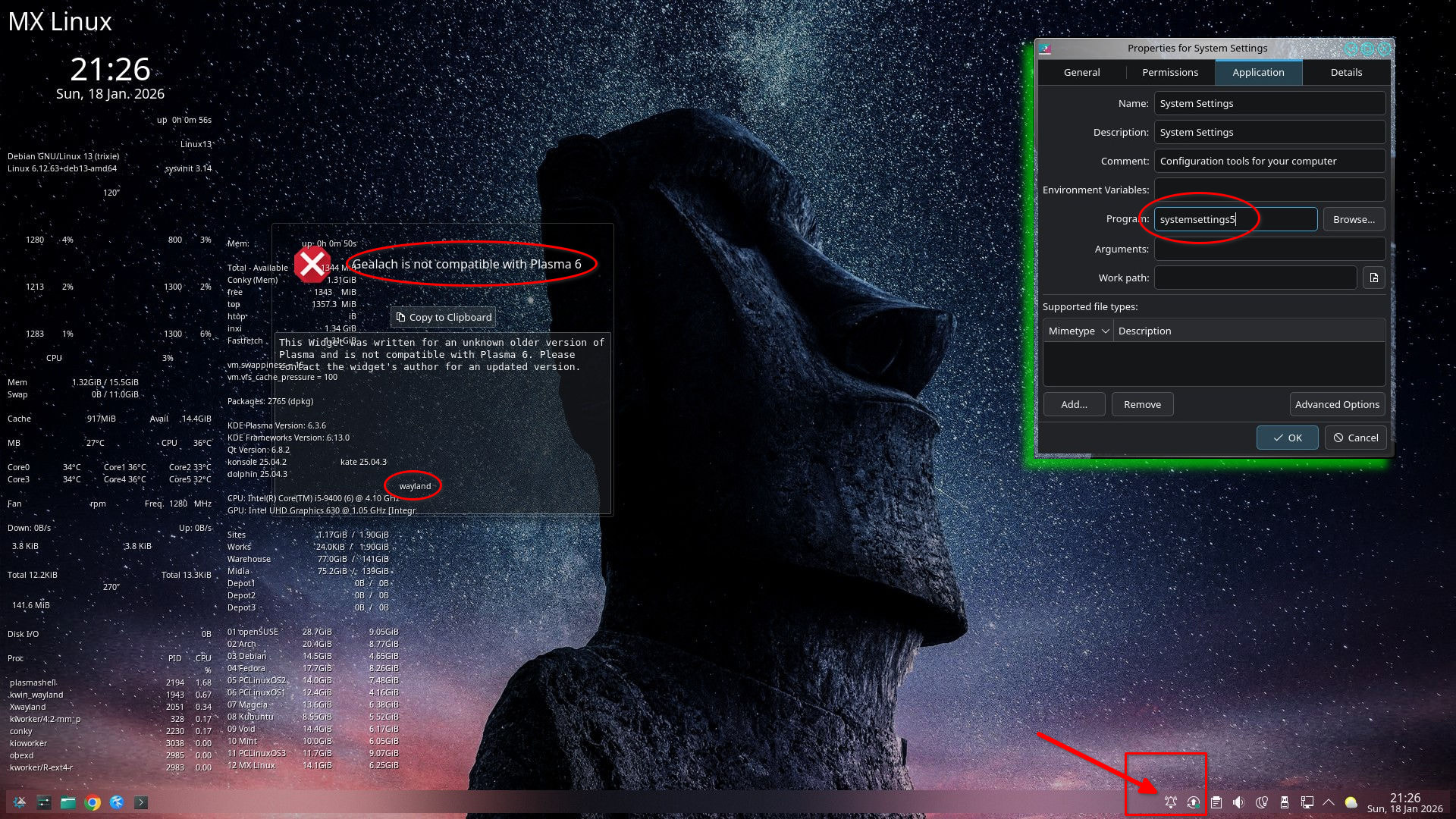Launch Google Chrome from the taskbar
The image size is (1456, 819).
[93, 802]
